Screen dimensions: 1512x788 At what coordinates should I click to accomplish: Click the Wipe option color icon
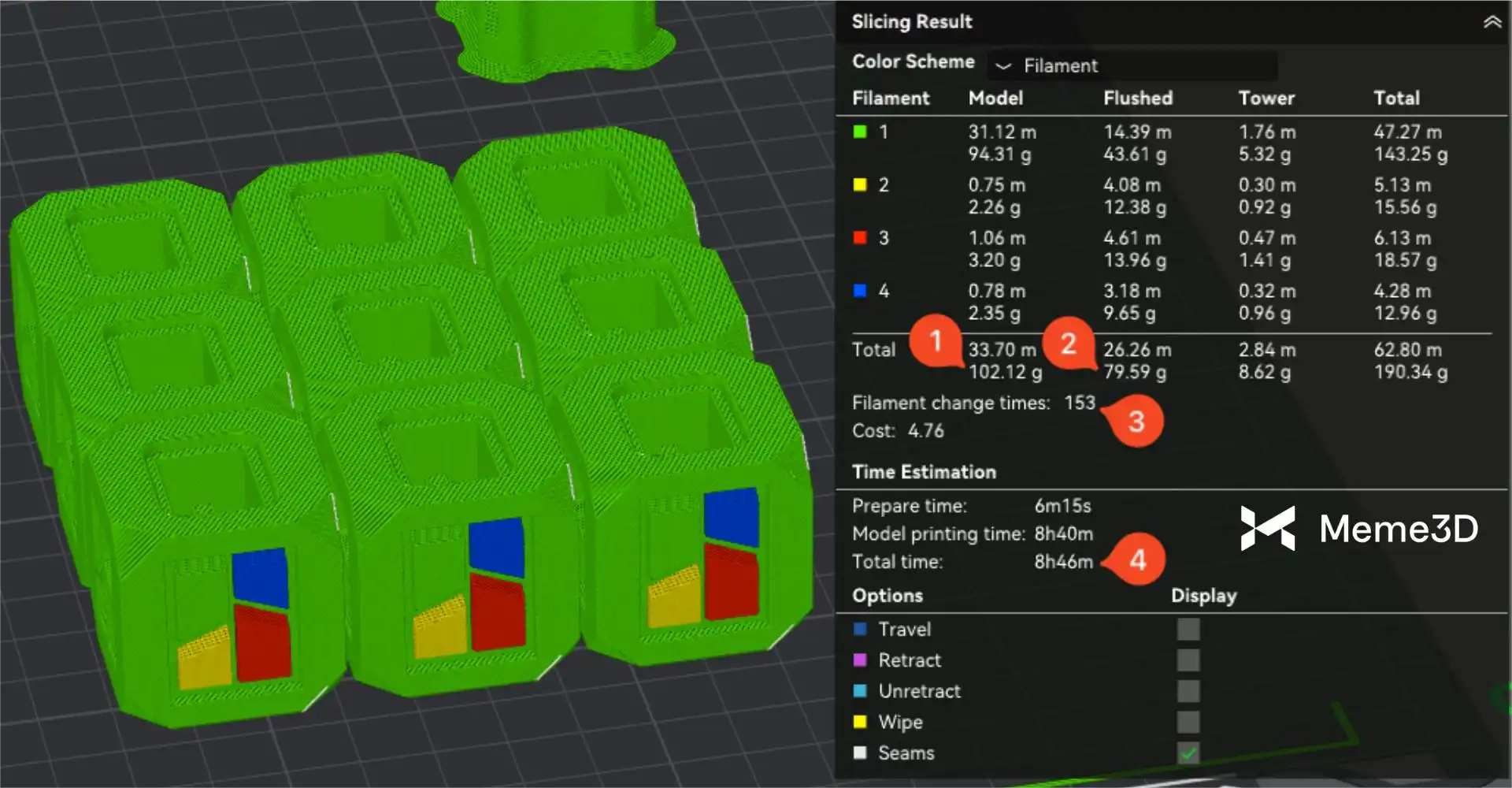pyautogui.click(x=860, y=722)
